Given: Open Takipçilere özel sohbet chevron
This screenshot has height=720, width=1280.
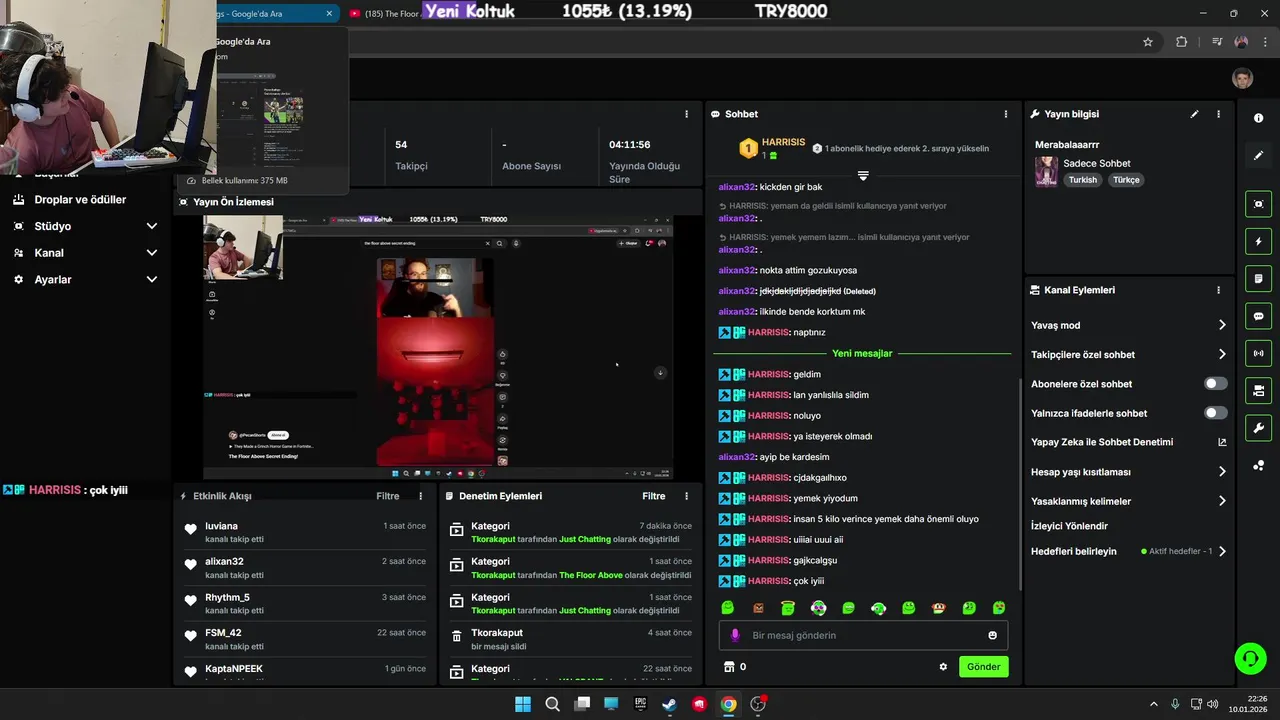Looking at the screenshot, I should (1221, 354).
